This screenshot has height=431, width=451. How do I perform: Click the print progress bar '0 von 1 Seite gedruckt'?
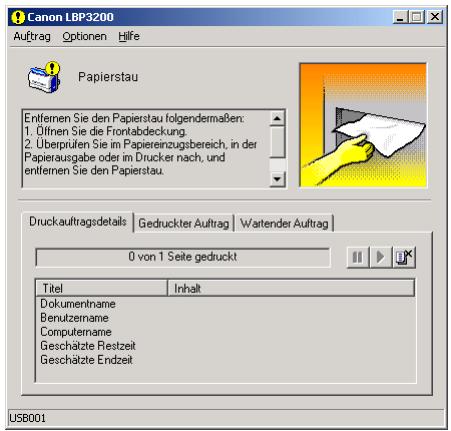pos(183,257)
